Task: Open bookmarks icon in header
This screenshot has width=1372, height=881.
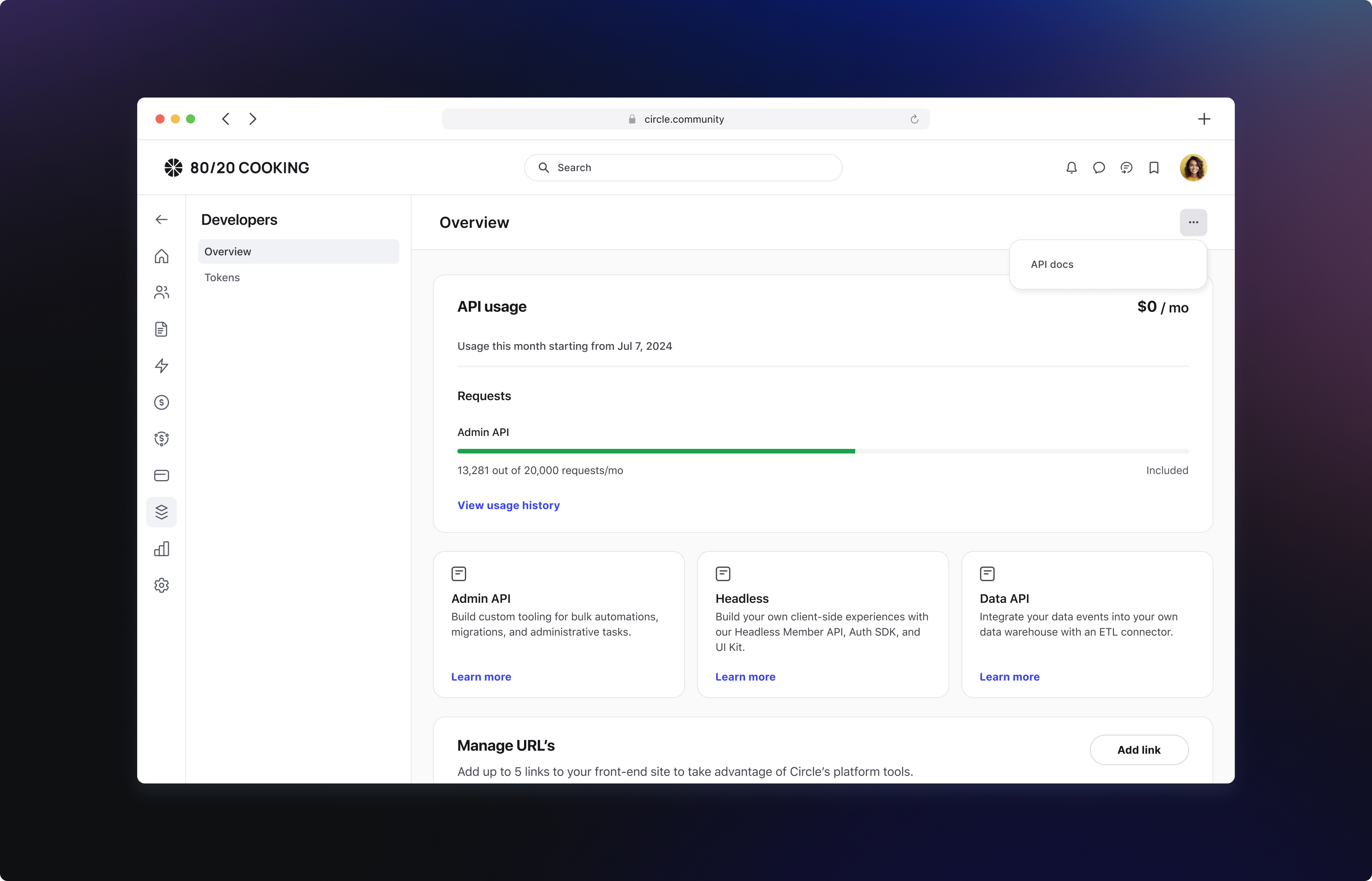Action: tap(1154, 168)
